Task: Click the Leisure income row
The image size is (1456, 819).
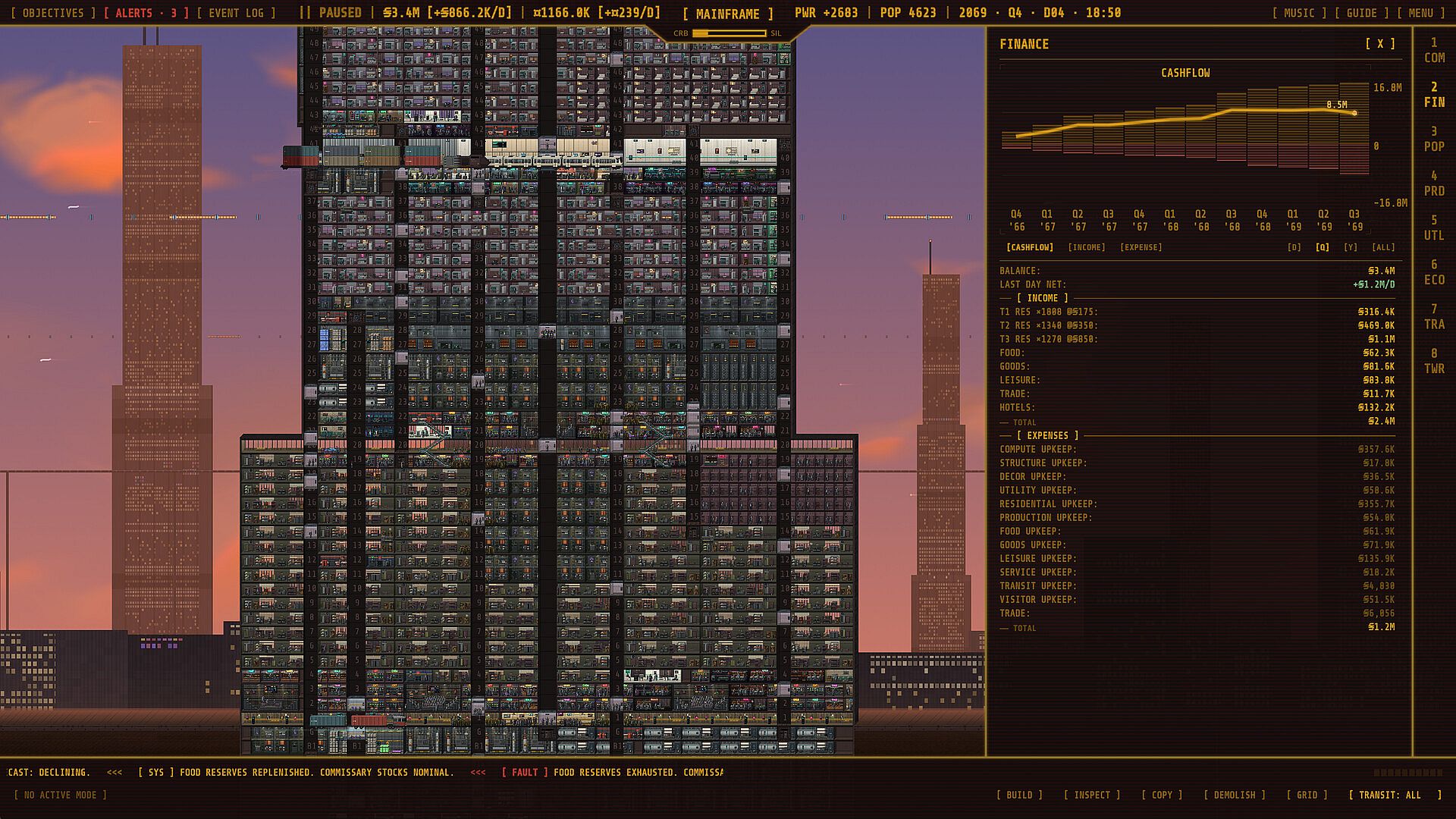Action: pyautogui.click(x=1197, y=380)
